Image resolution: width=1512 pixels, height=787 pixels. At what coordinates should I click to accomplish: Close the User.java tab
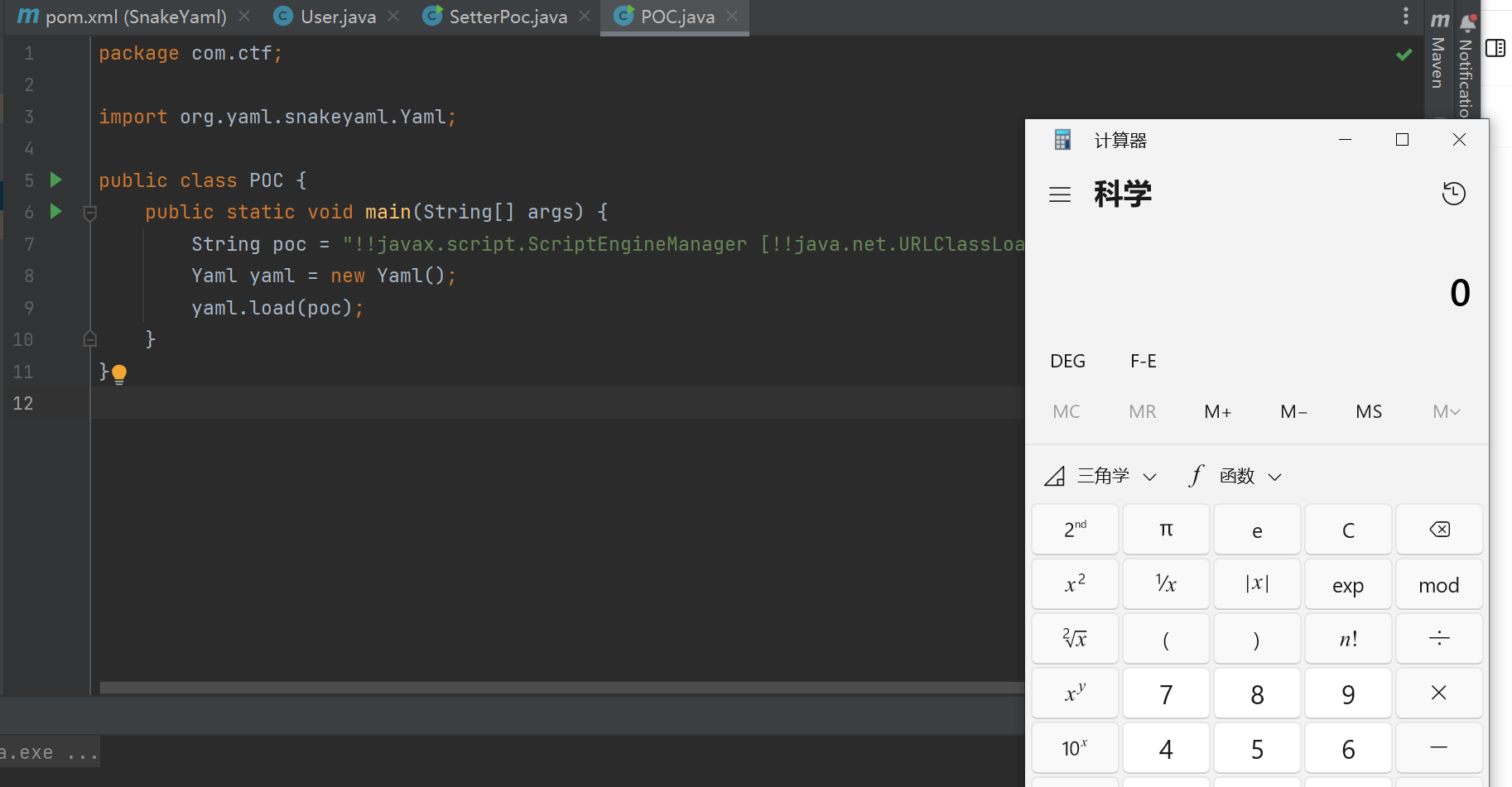[393, 16]
